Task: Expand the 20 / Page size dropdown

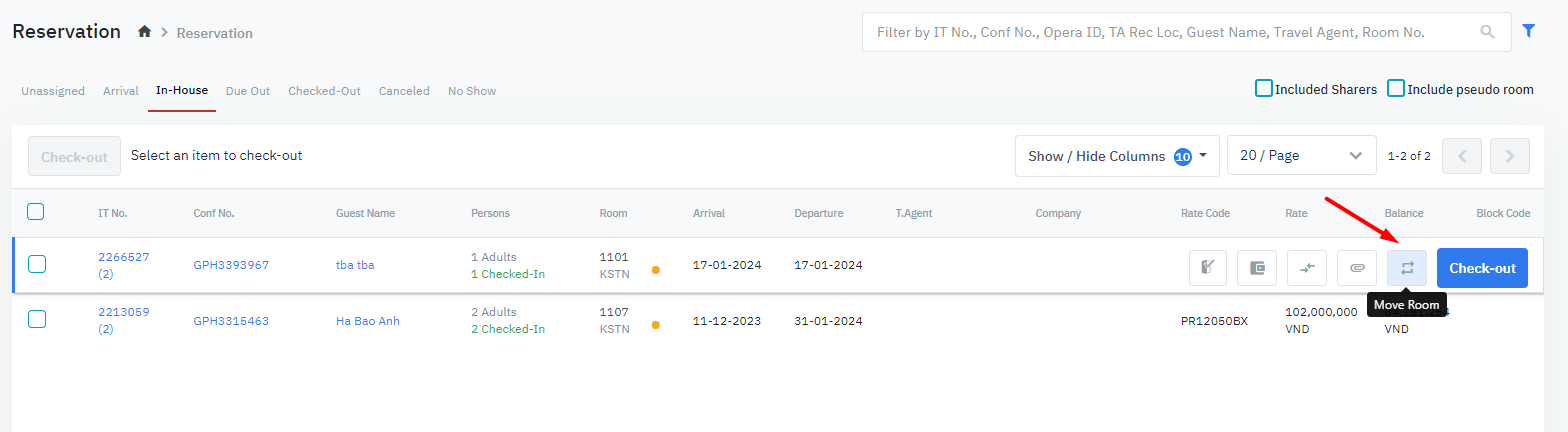Action: (x=1301, y=156)
